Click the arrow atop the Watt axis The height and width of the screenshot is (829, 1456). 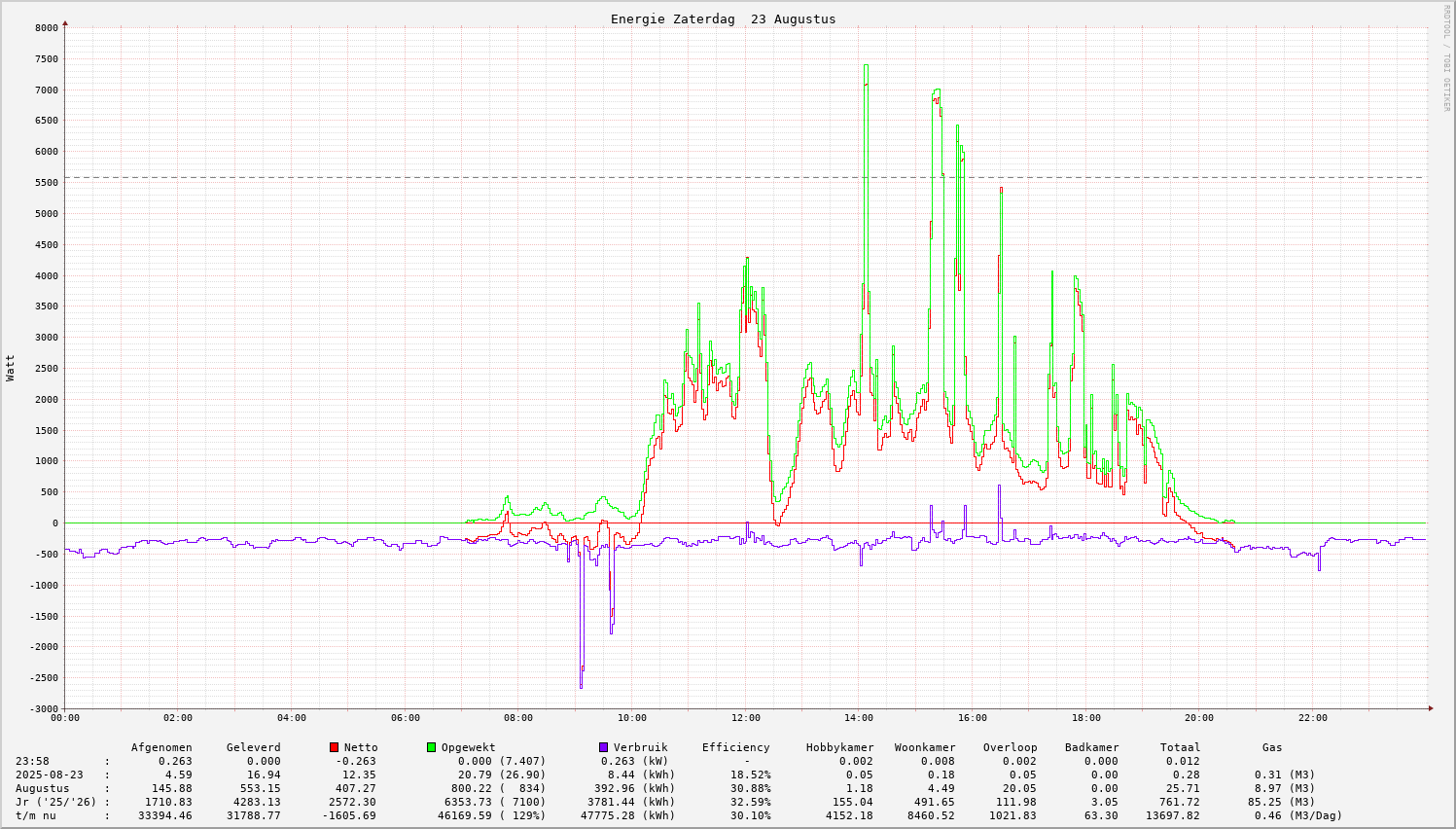coord(65,22)
